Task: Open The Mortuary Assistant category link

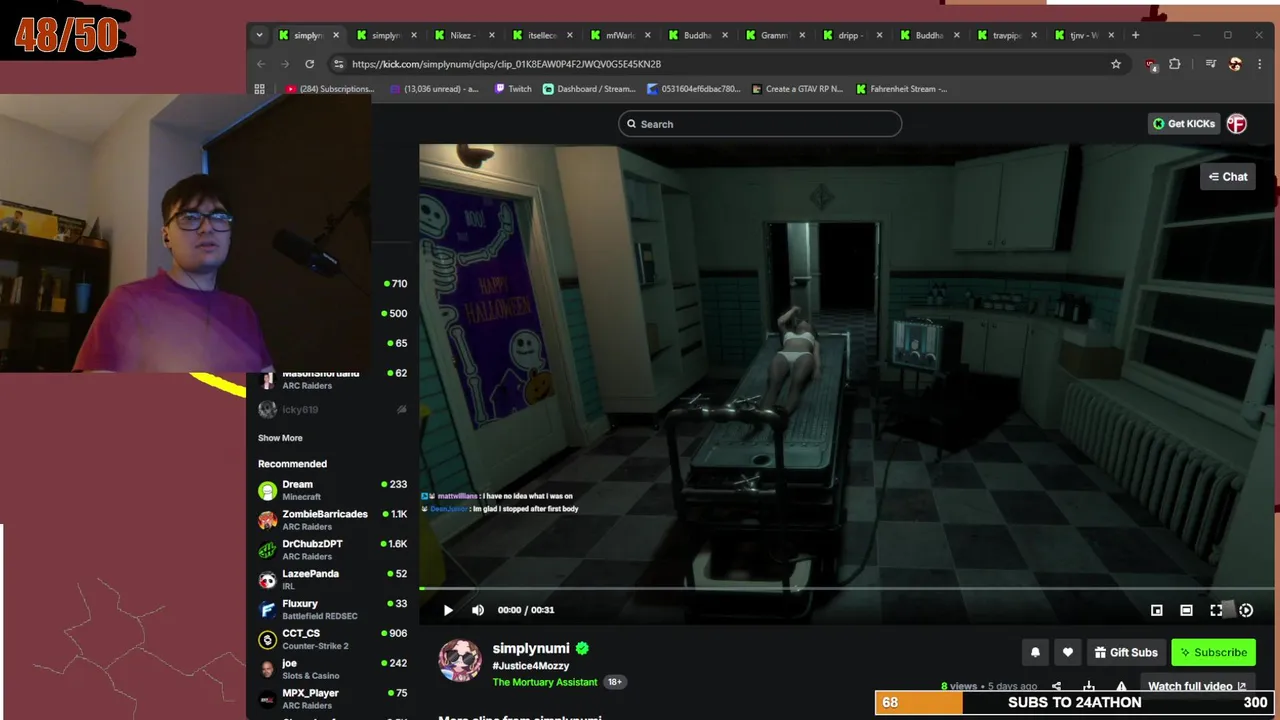Action: pyautogui.click(x=545, y=682)
